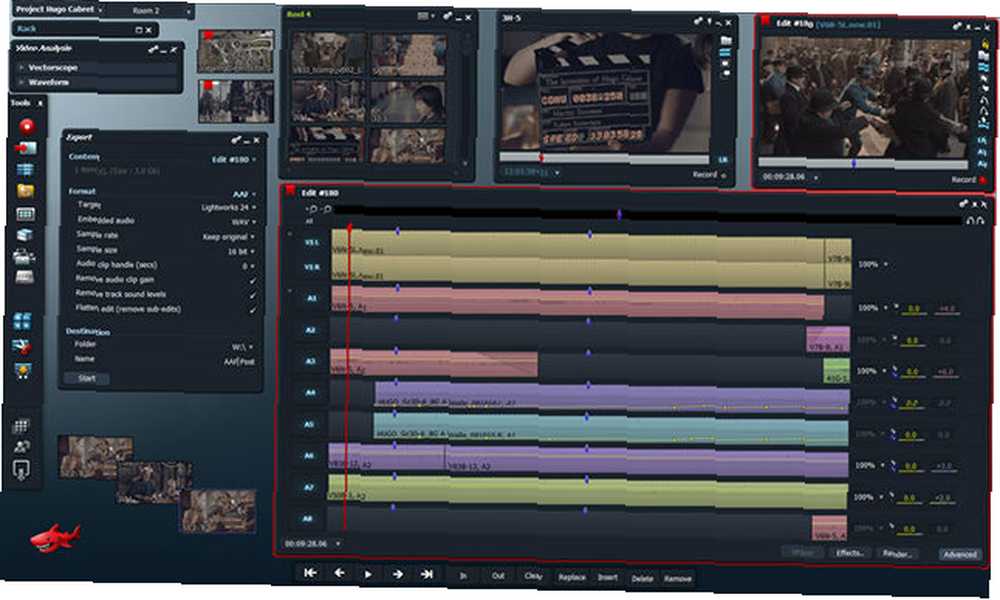This screenshot has width=1000, height=600.
Task: Pin the Export panel
Action: (235, 140)
